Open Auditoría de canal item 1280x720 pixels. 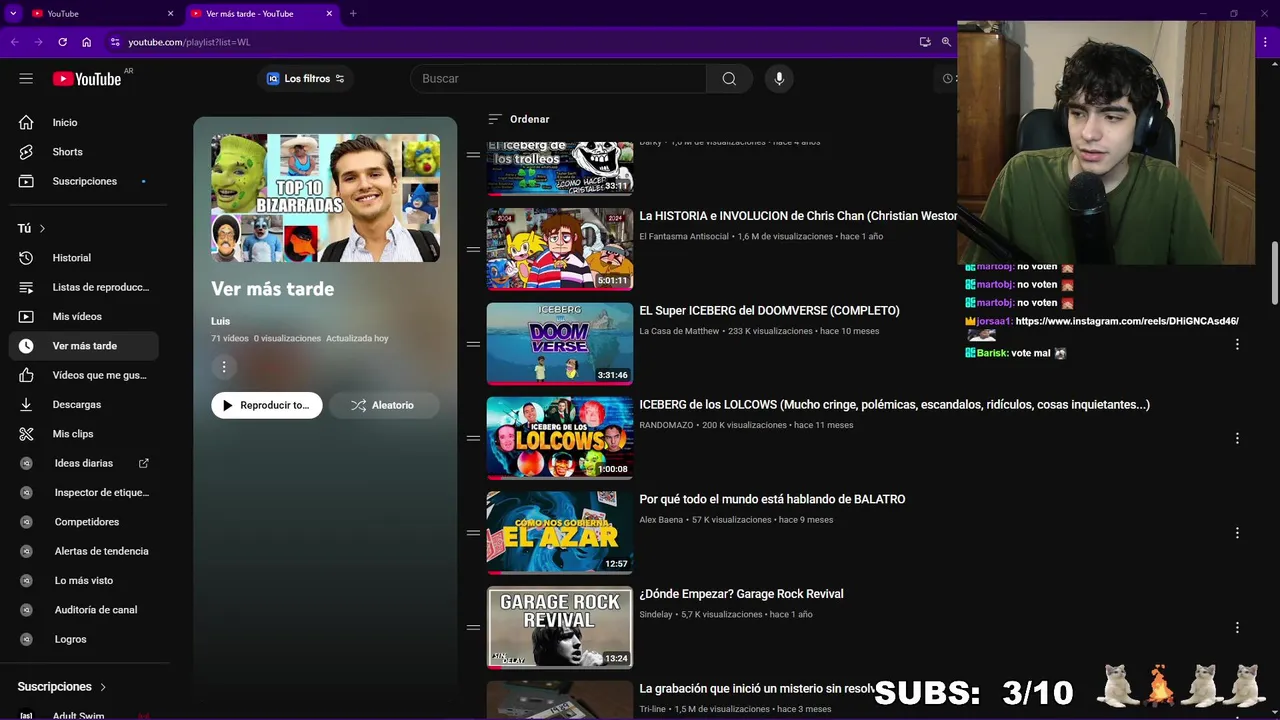pos(84,610)
